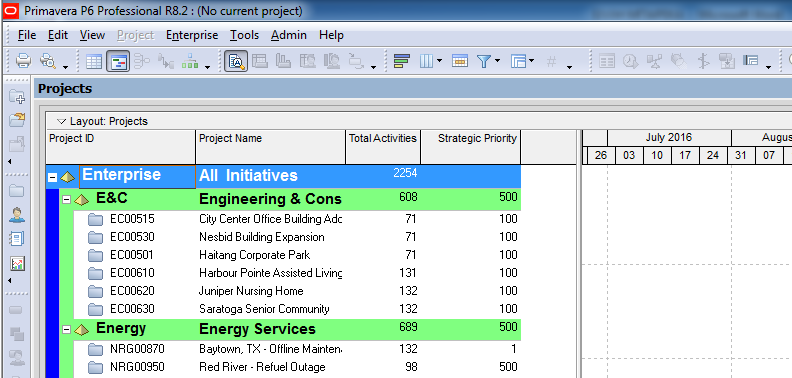Select project NRG00870
792x378 pixels.
coord(137,349)
